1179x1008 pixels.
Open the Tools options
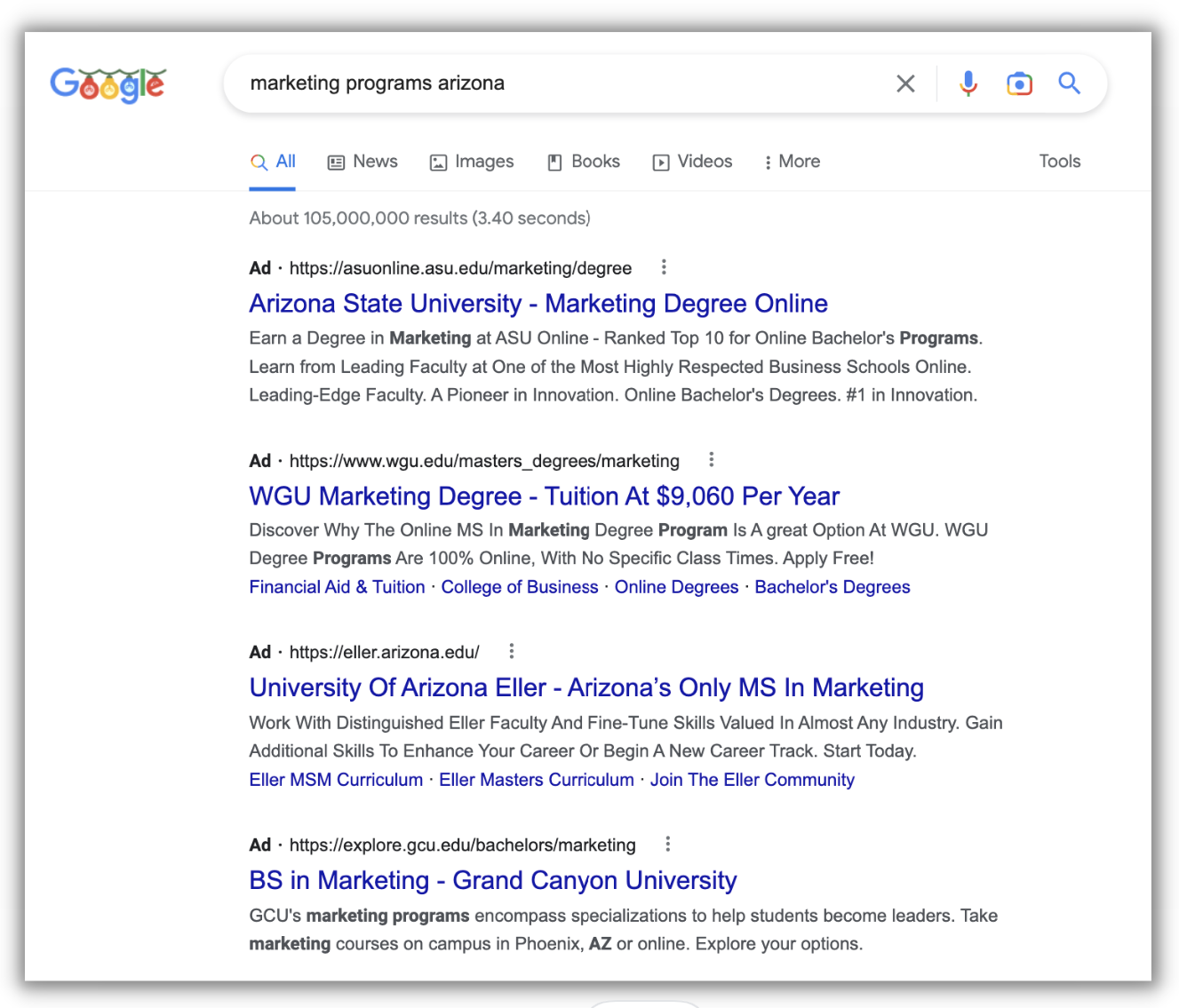click(1059, 162)
